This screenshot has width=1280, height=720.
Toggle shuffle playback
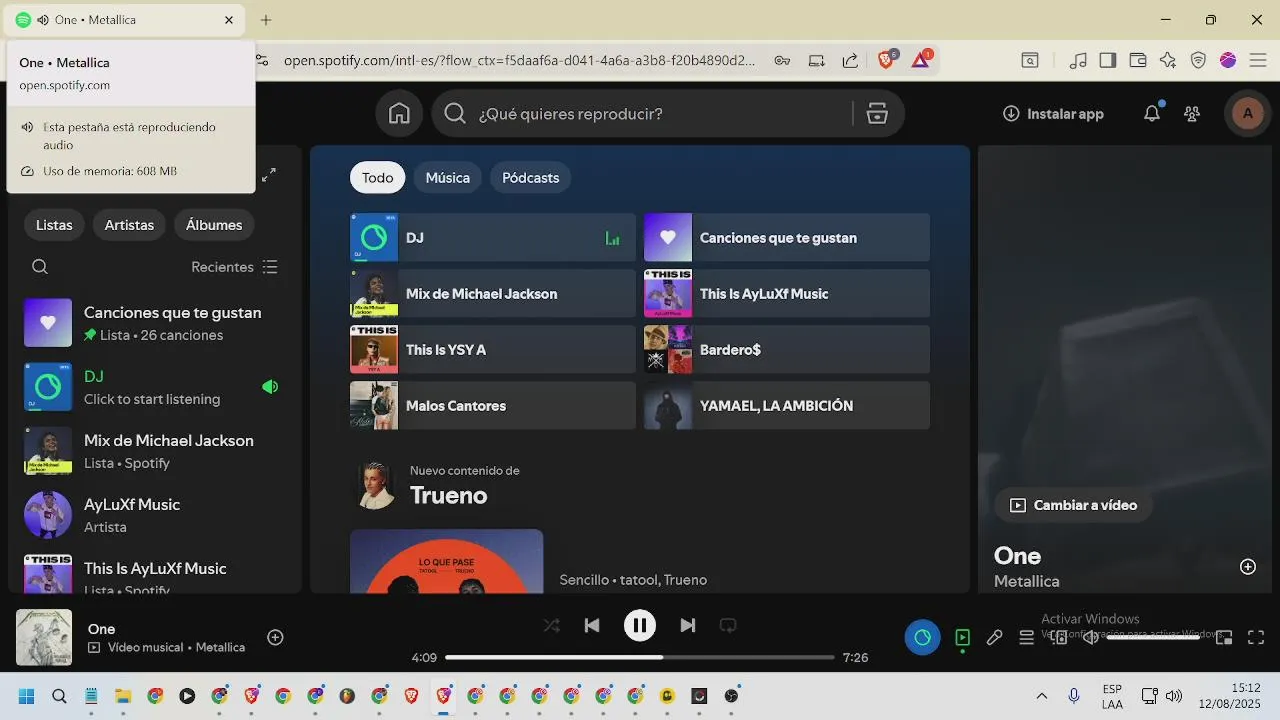coord(551,626)
